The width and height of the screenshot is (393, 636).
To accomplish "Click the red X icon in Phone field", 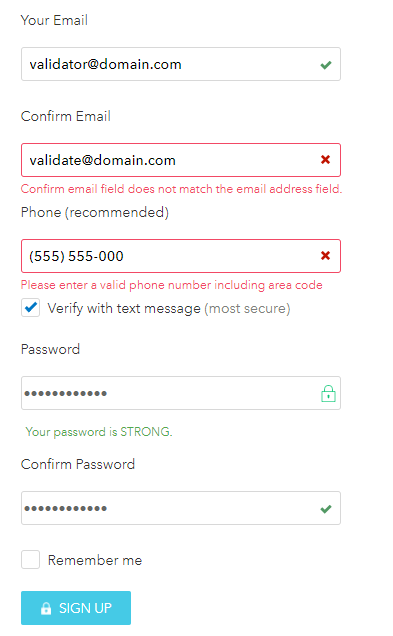I will click(325, 256).
